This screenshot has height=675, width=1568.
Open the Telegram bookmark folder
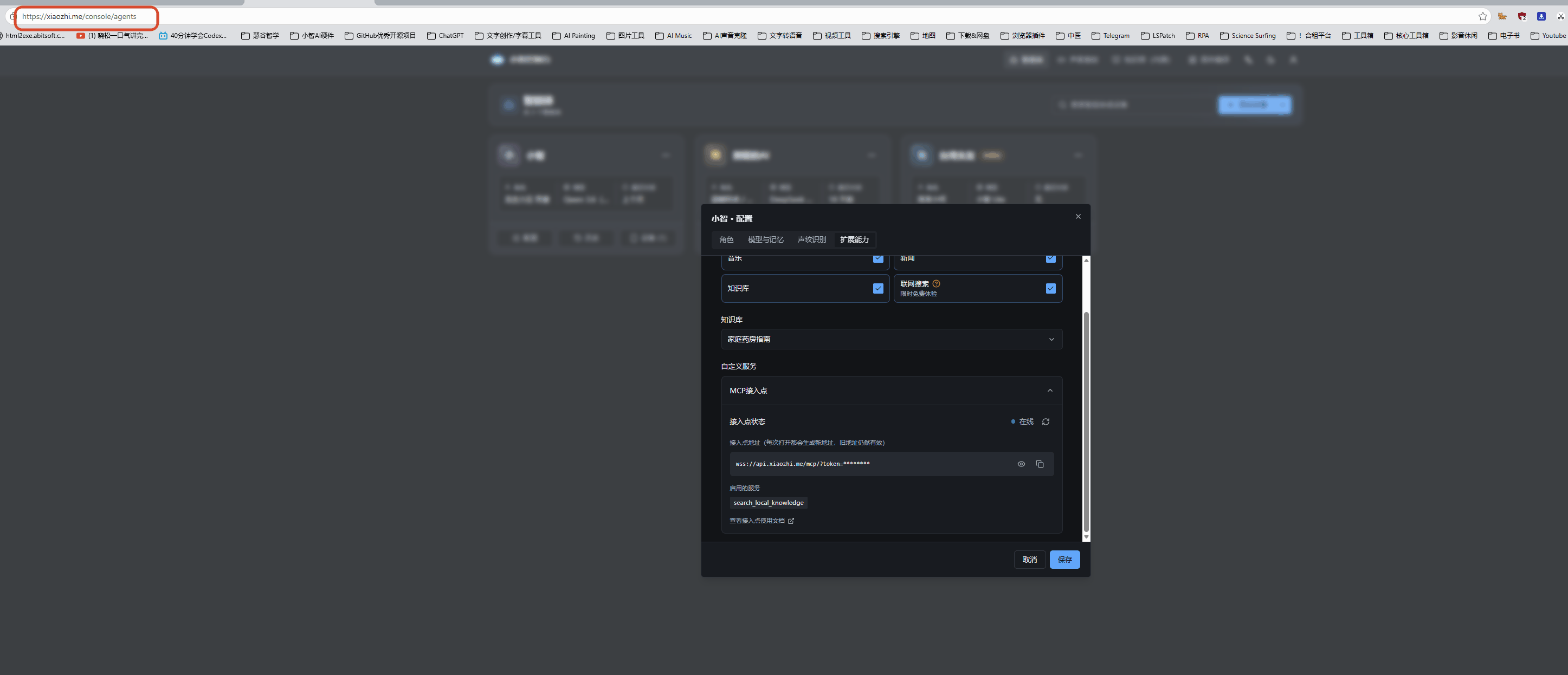click(1110, 35)
